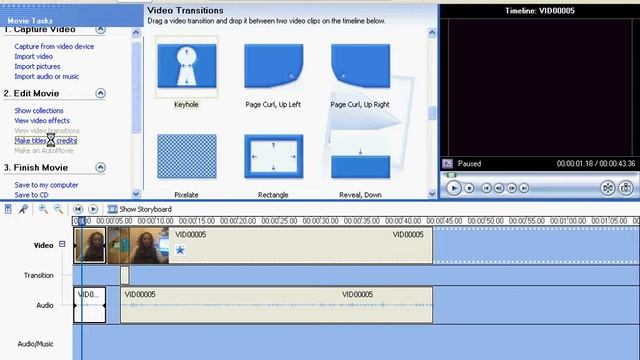This screenshot has width=640, height=360.
Task: Switch to Show Storyboard view
Action: (140, 209)
